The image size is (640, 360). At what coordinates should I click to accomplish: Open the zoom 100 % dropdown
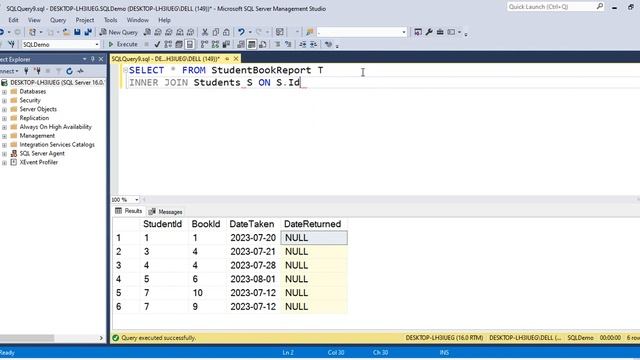point(136,200)
